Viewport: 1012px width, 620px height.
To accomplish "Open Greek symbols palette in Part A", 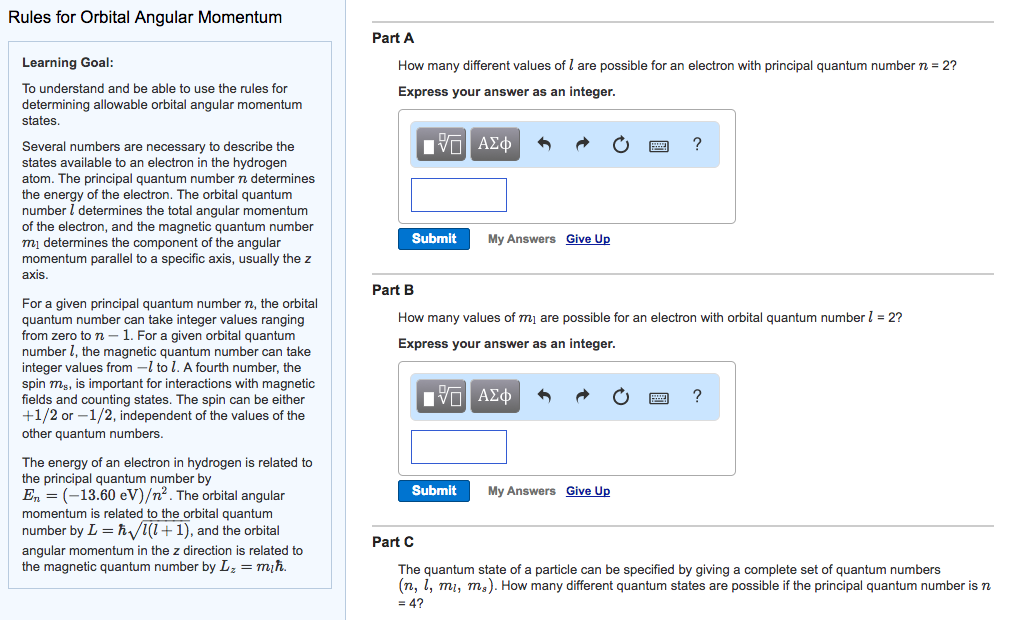I will coord(495,145).
